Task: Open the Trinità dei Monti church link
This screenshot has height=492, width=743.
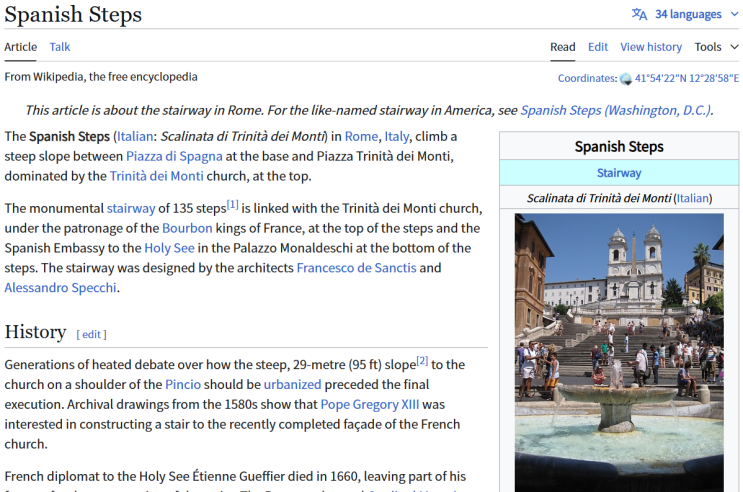Action: (x=156, y=176)
